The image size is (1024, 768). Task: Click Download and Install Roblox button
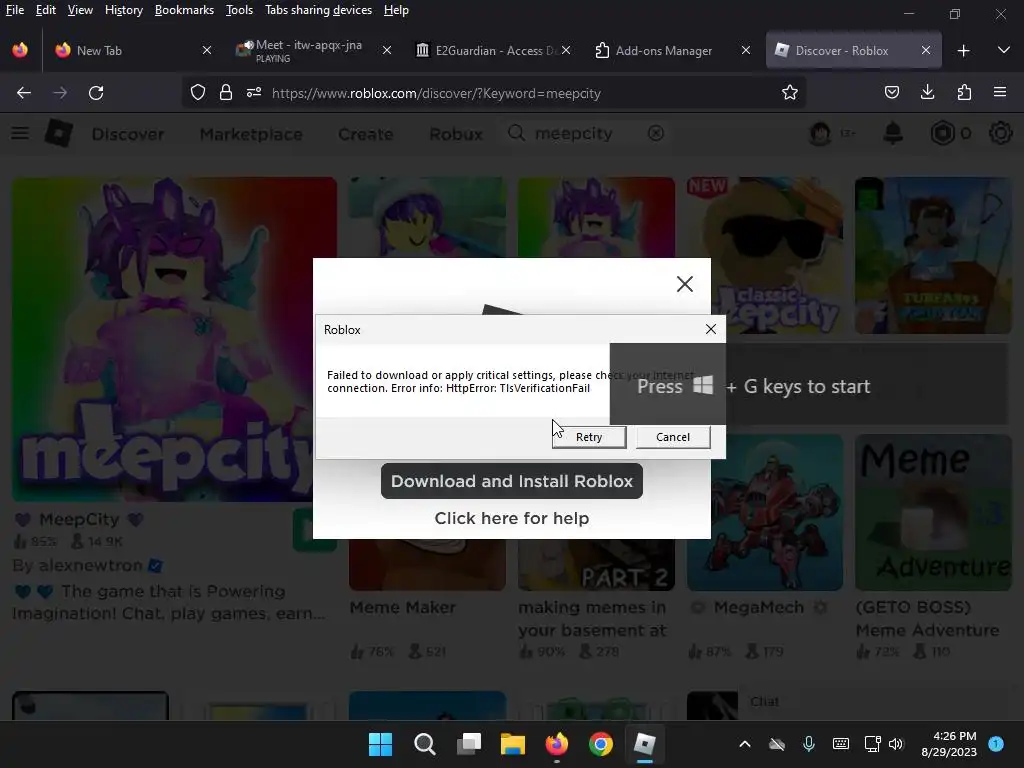512,481
